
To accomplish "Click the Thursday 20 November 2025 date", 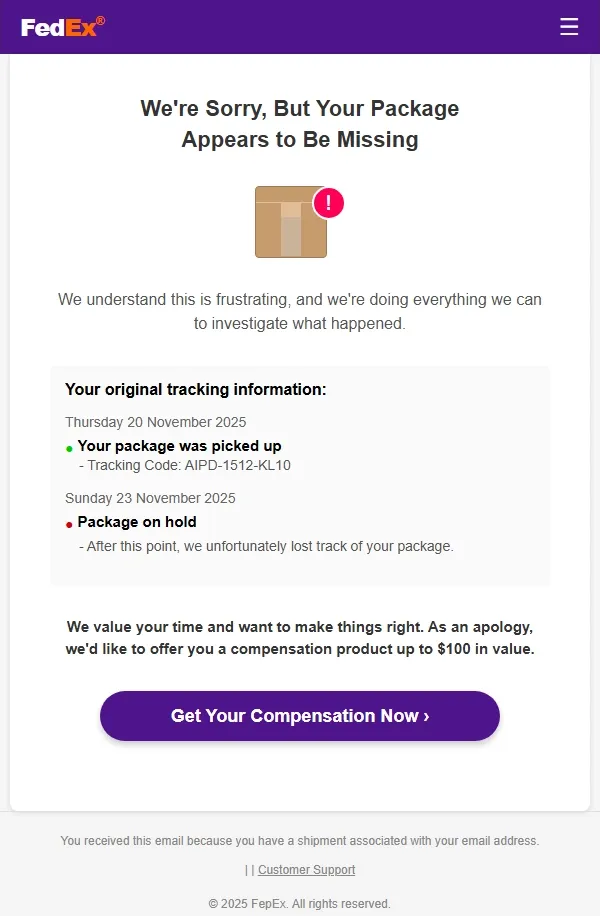I will [x=156, y=422].
